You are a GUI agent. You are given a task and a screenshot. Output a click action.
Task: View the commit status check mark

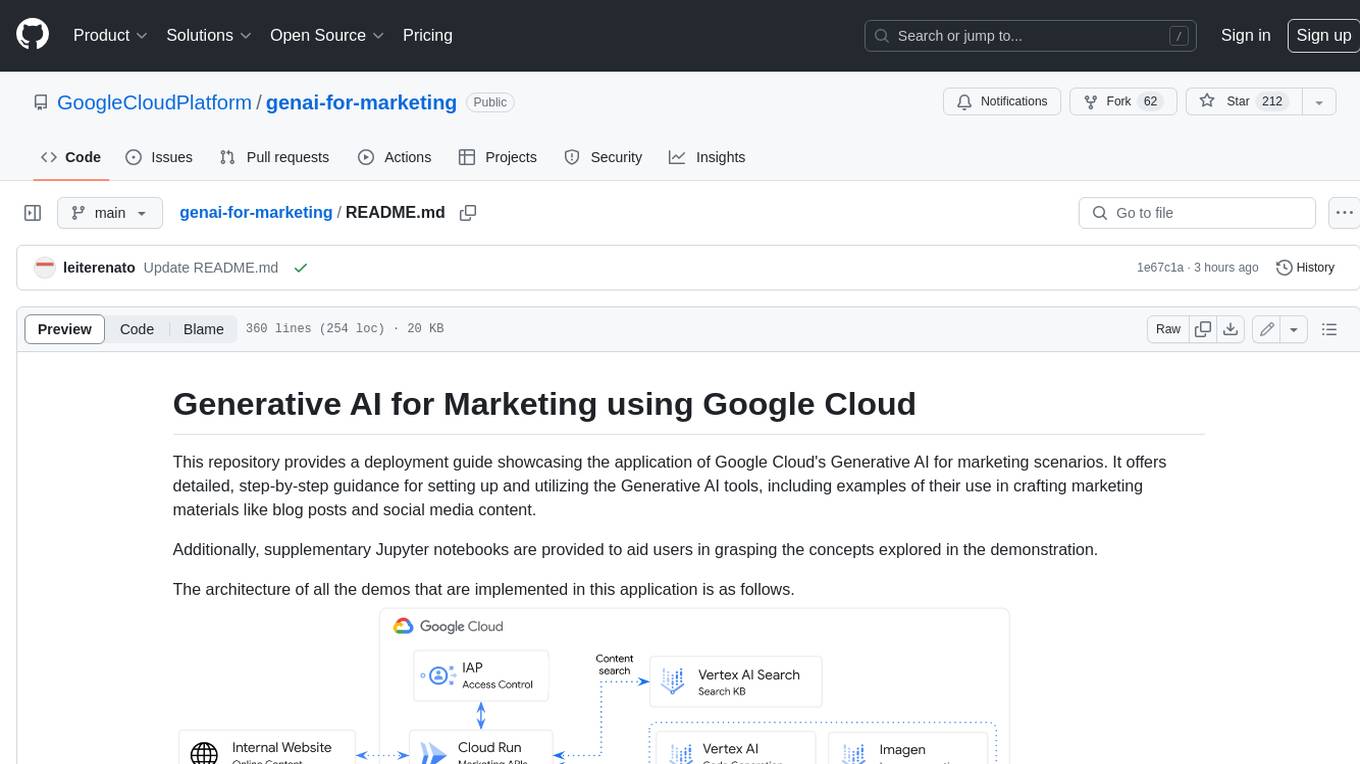point(300,267)
